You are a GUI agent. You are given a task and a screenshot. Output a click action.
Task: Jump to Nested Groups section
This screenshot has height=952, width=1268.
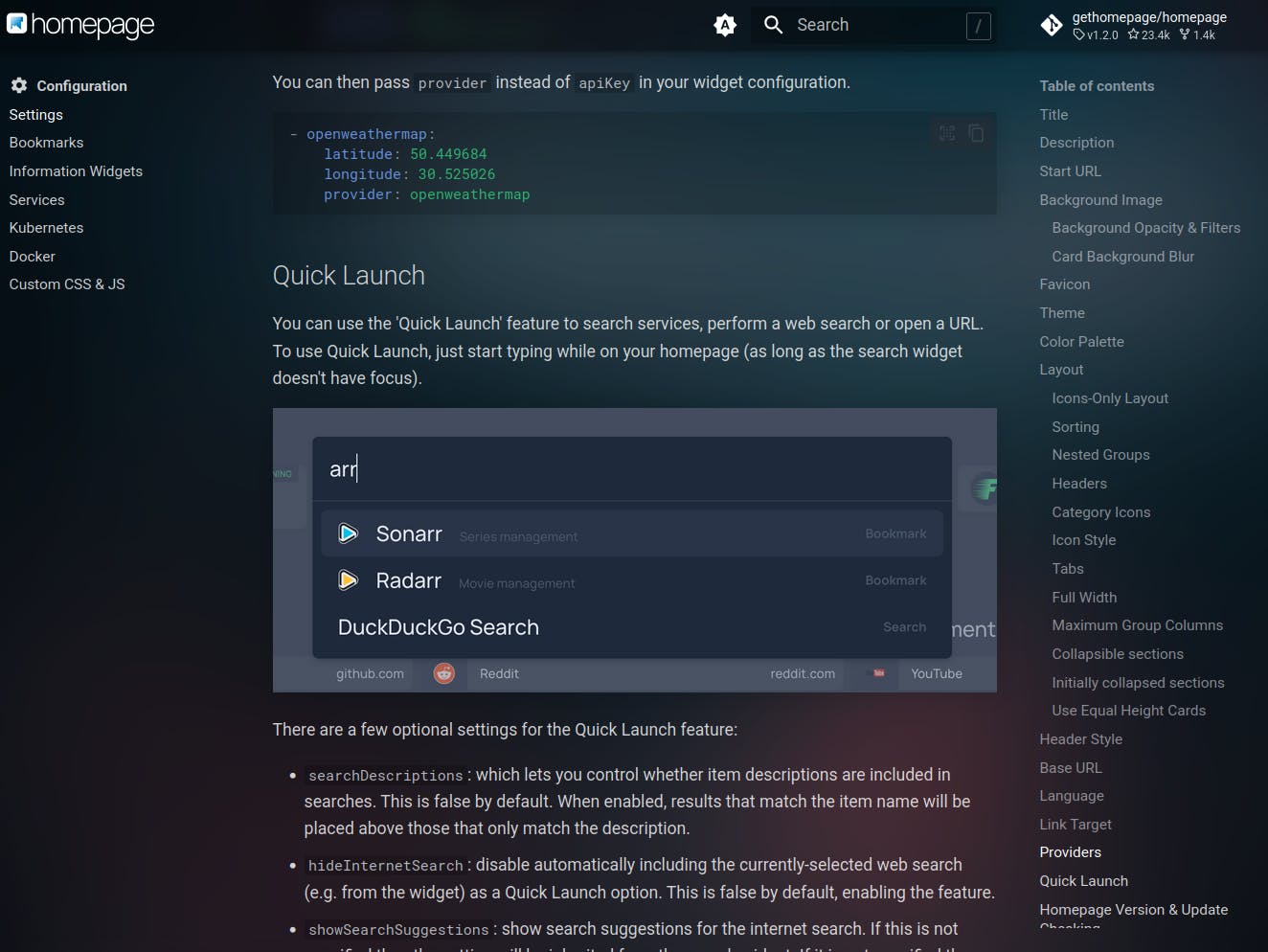1100,455
